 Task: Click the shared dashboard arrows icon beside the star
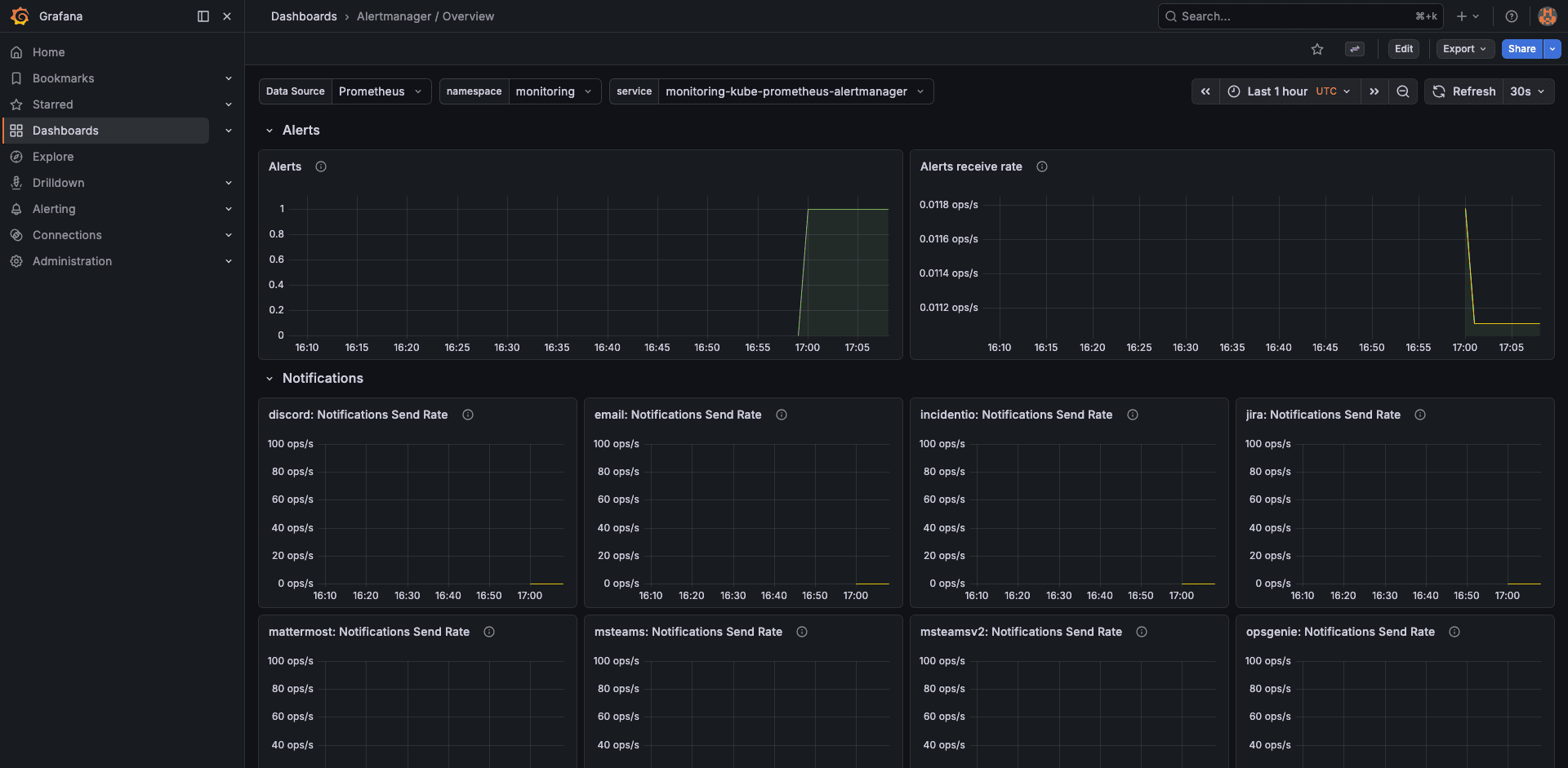[1355, 49]
